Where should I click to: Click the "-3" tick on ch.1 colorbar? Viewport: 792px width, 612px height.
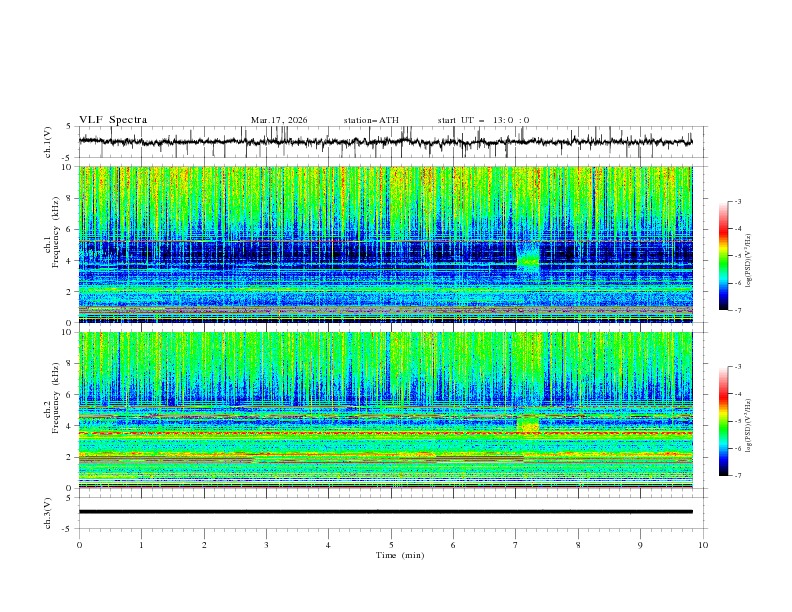click(x=737, y=201)
